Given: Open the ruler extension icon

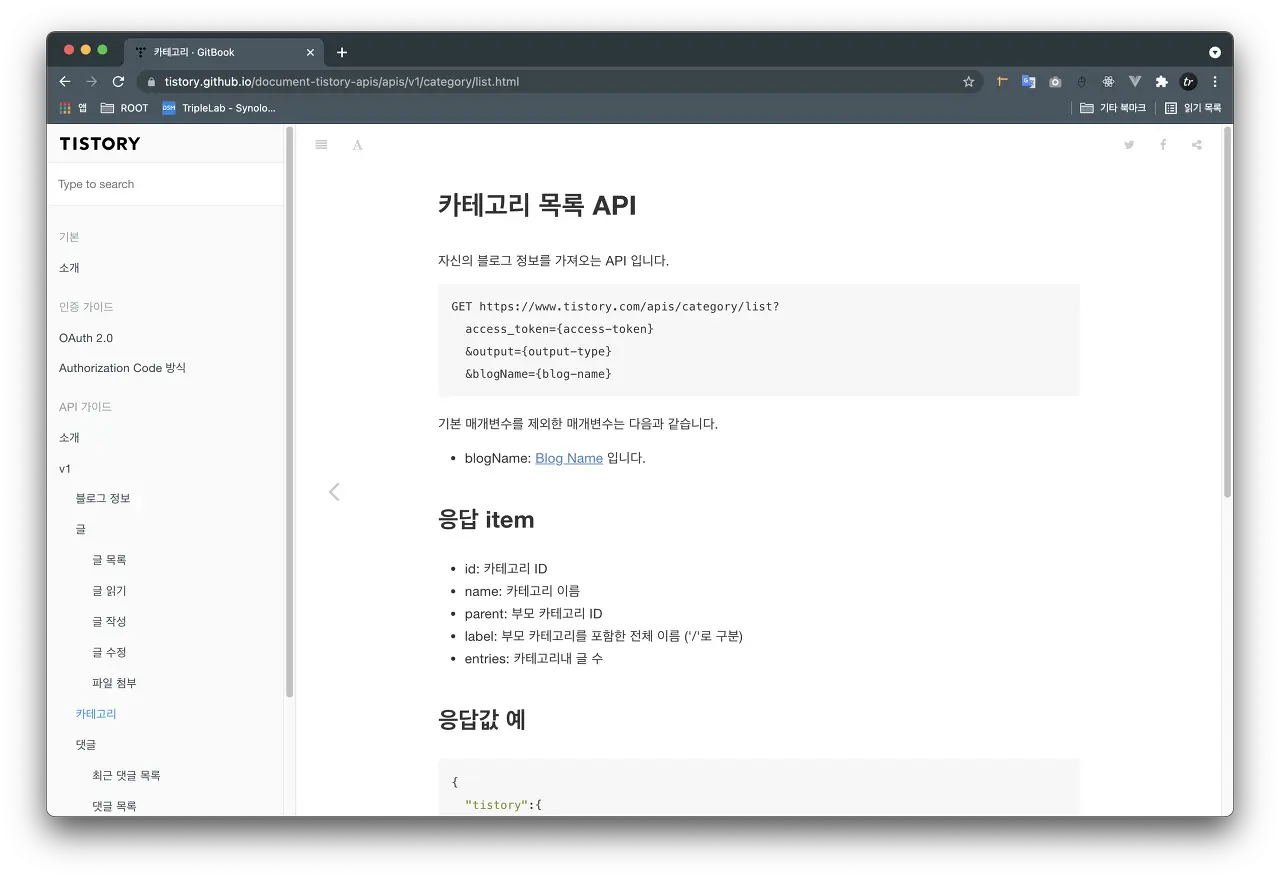Looking at the screenshot, I should (1002, 82).
